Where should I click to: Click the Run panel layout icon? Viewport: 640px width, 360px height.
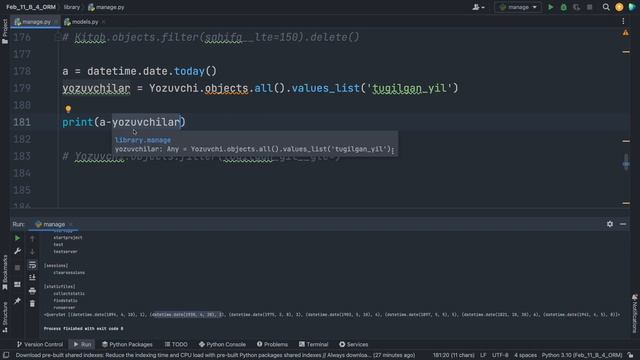17,284
